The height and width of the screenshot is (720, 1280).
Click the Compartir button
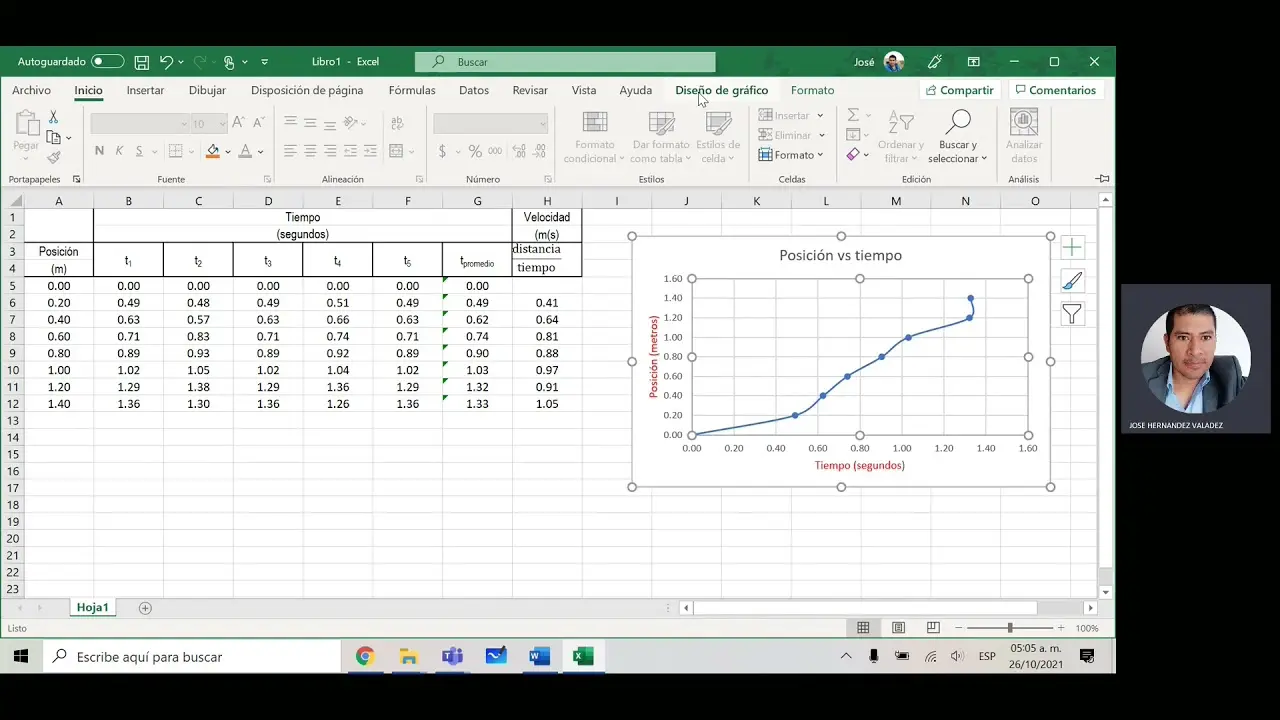959,90
